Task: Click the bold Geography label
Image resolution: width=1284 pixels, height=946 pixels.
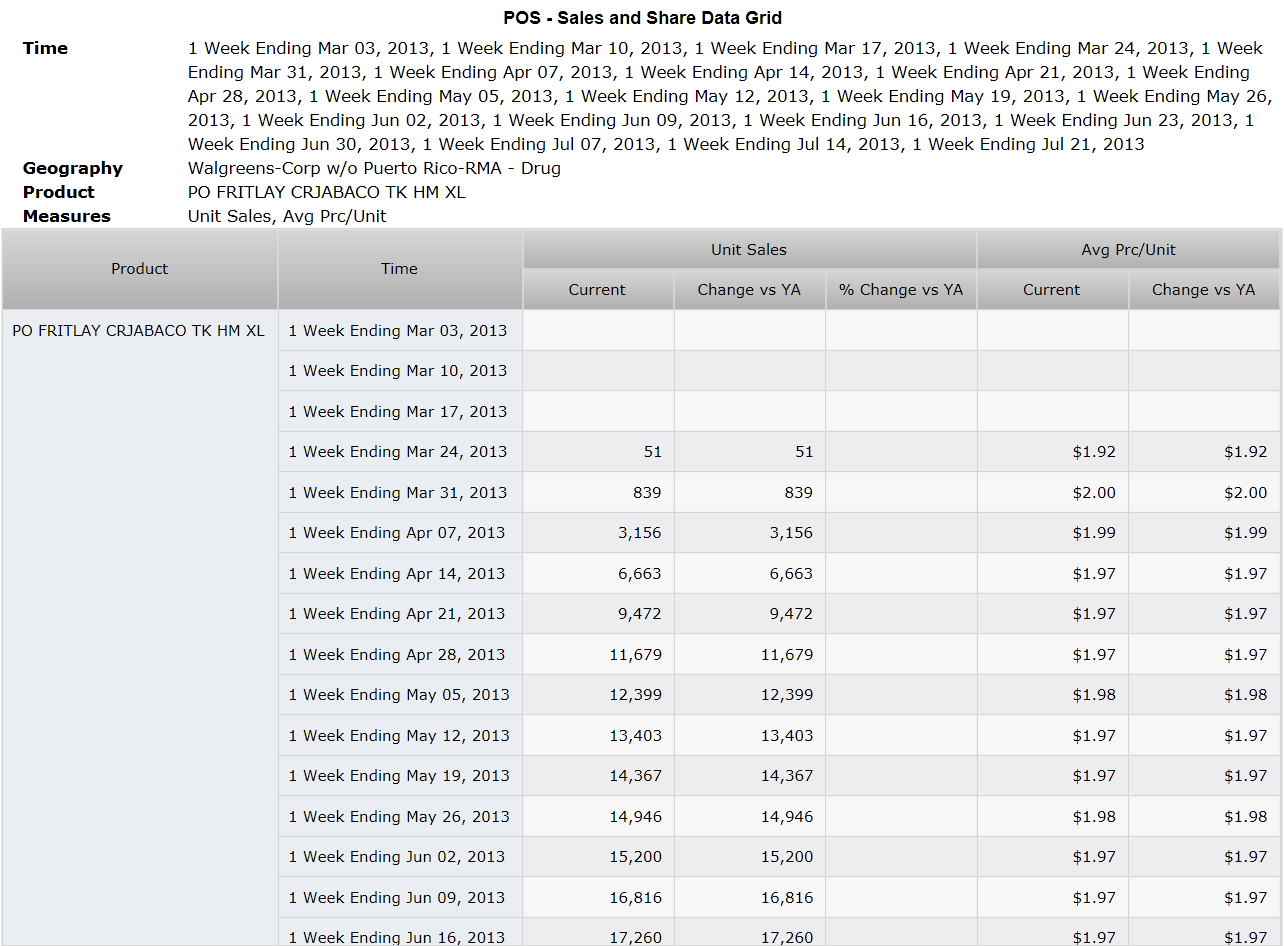Action: [73, 168]
